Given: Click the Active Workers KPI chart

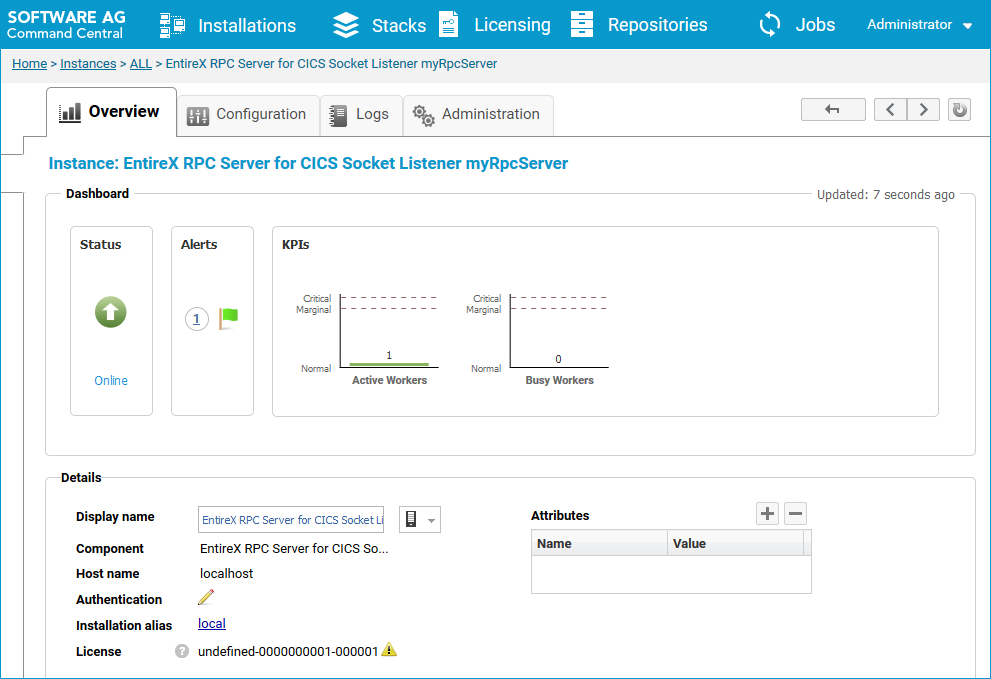Looking at the screenshot, I should (389, 338).
